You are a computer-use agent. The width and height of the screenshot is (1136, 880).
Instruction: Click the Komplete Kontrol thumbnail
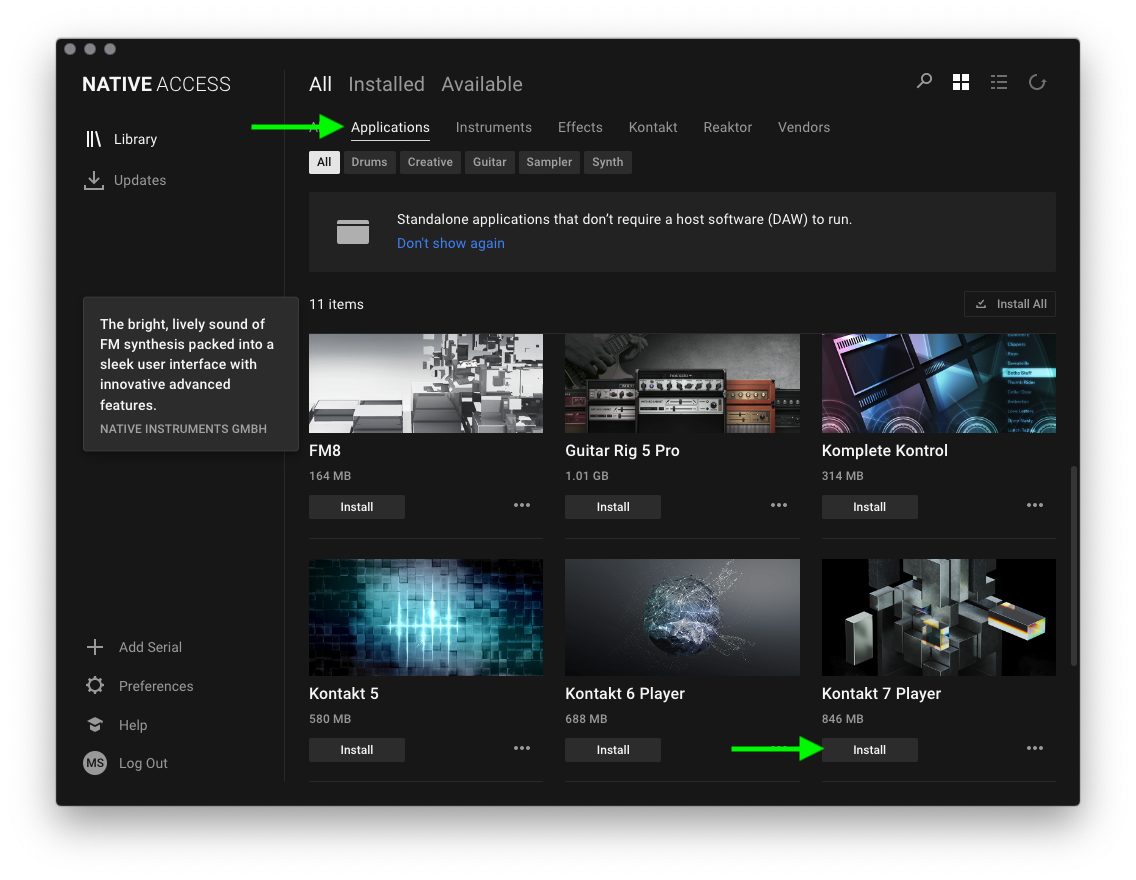click(938, 383)
